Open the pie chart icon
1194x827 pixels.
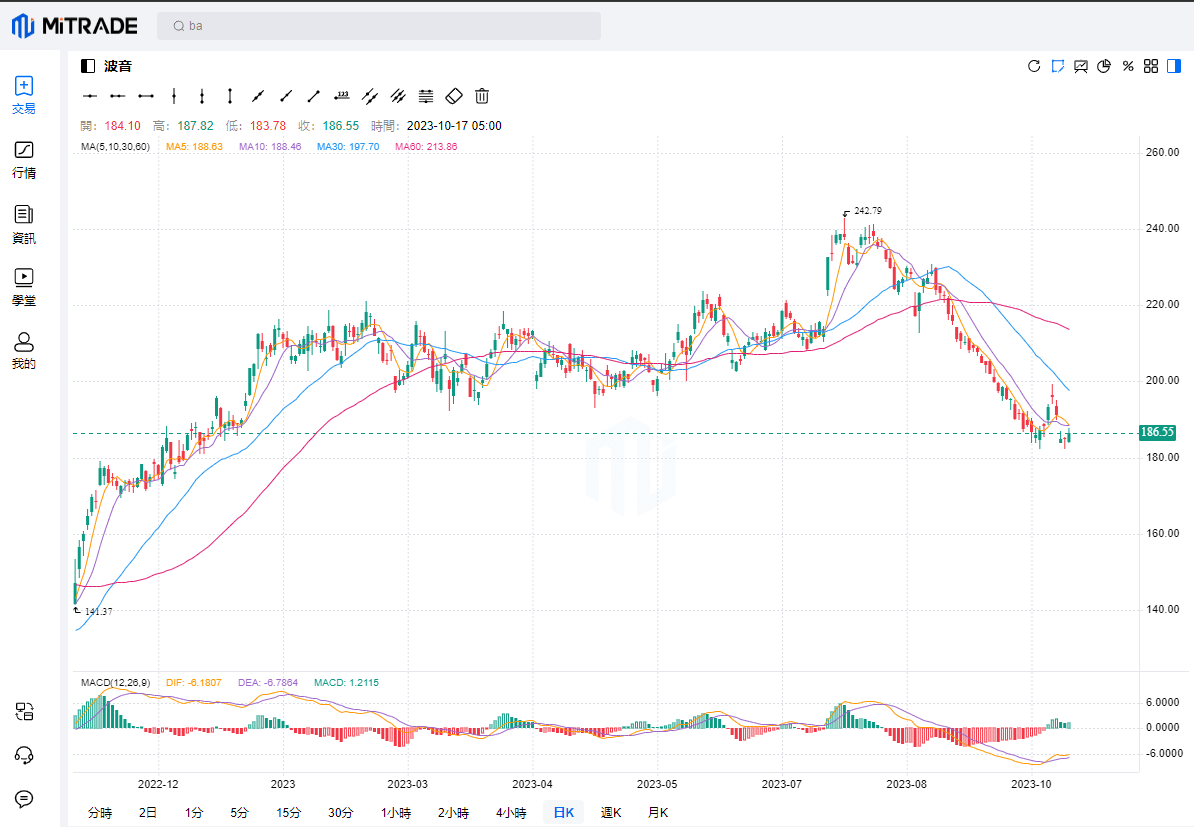[x=1104, y=66]
